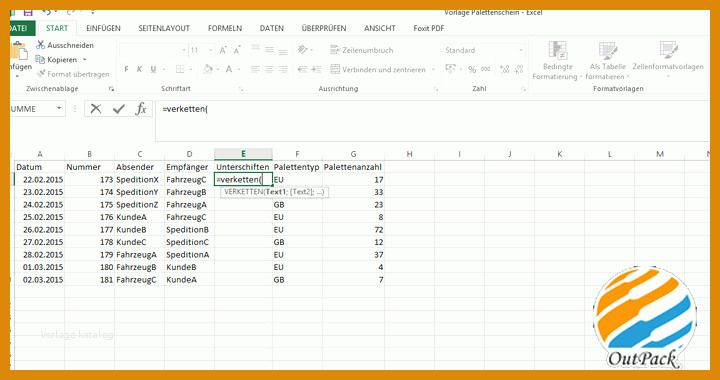Open the font size dropdown

point(211,50)
